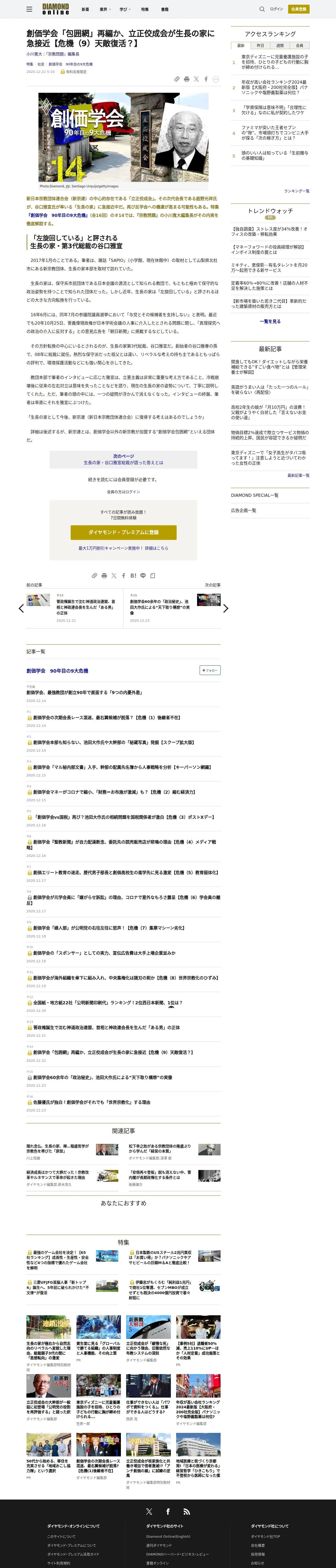Open list article 創価学会の次期会長レース混迷
Screen dimensions: 336x1568
[x=107, y=718]
